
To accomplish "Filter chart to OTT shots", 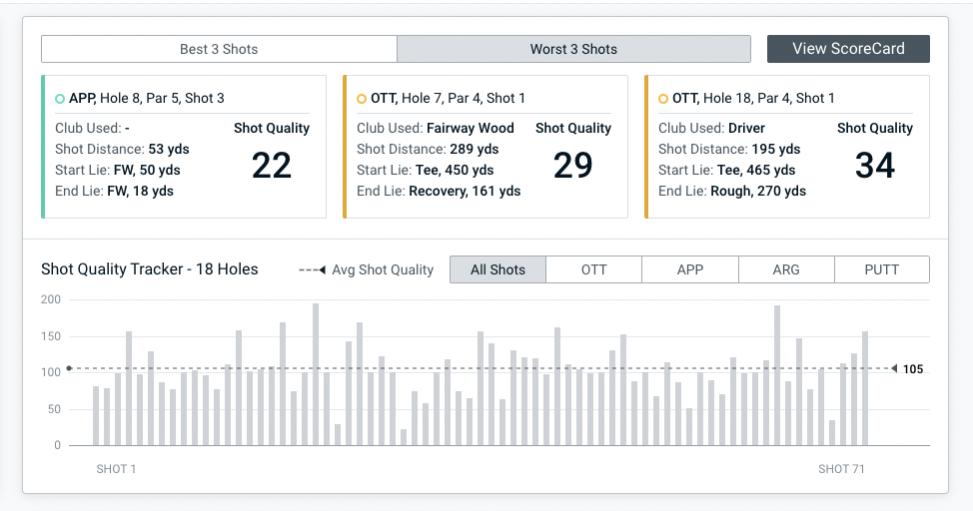I will pyautogui.click(x=594, y=270).
